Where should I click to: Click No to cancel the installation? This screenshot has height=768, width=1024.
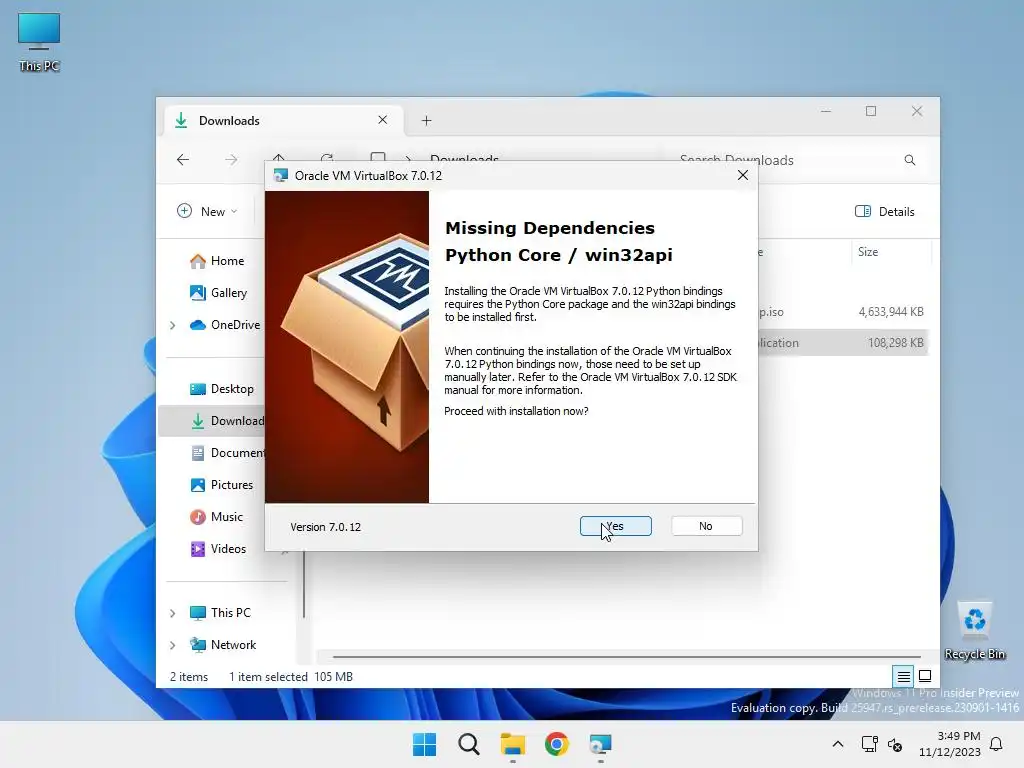click(x=706, y=526)
